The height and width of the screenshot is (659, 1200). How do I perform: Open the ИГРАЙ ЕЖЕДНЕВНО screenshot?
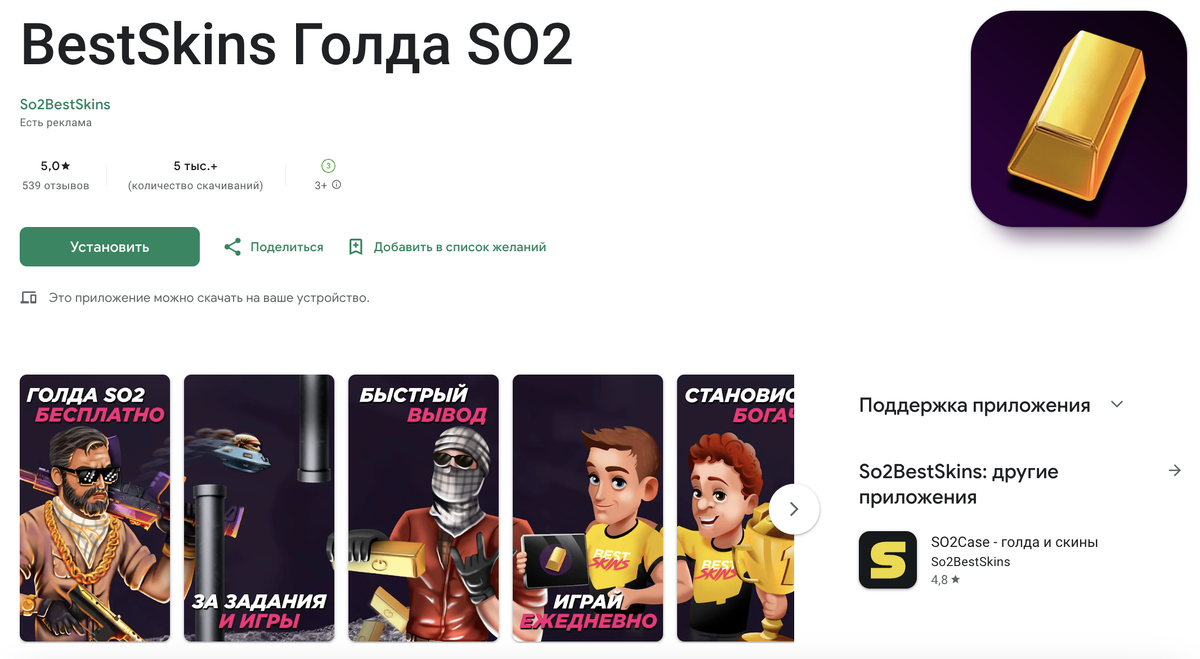[x=588, y=508]
